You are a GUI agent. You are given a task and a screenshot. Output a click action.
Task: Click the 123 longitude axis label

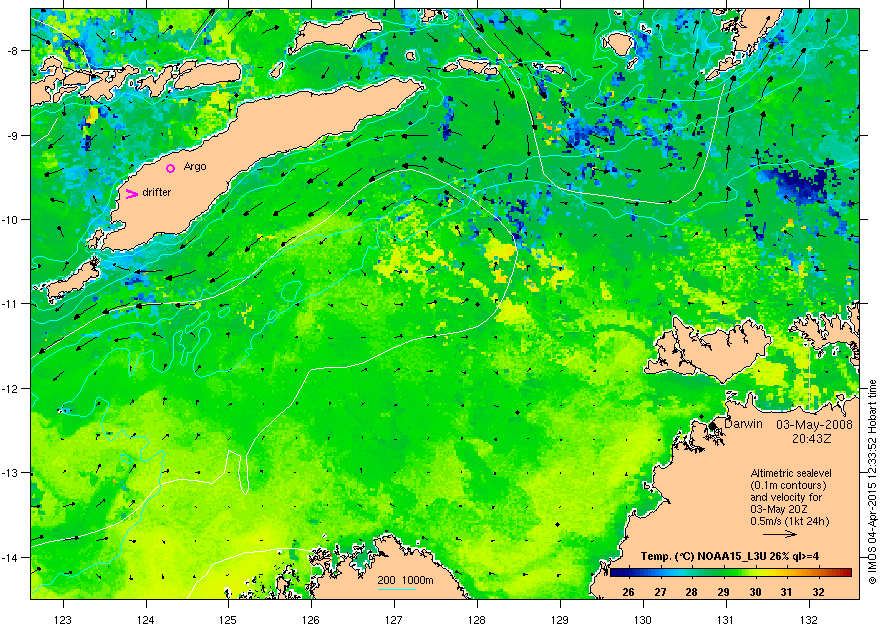[x=63, y=620]
